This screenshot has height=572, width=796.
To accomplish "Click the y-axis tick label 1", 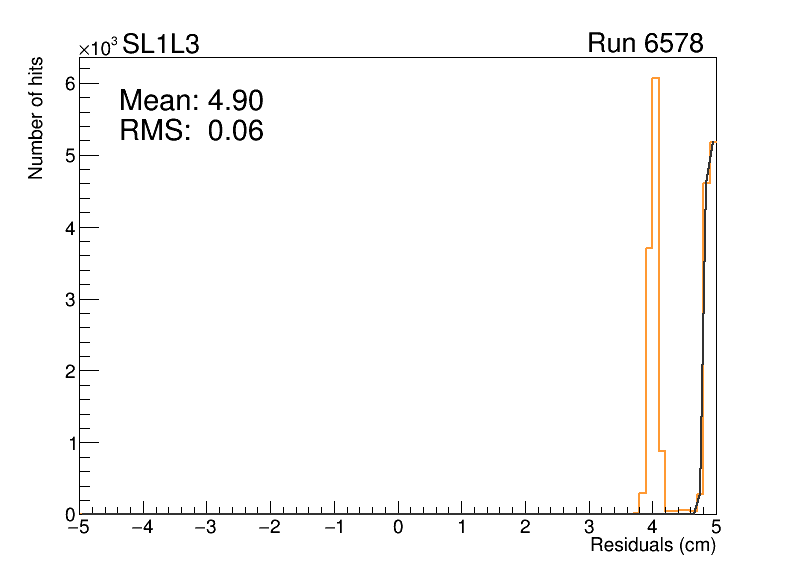I will 70,443.
